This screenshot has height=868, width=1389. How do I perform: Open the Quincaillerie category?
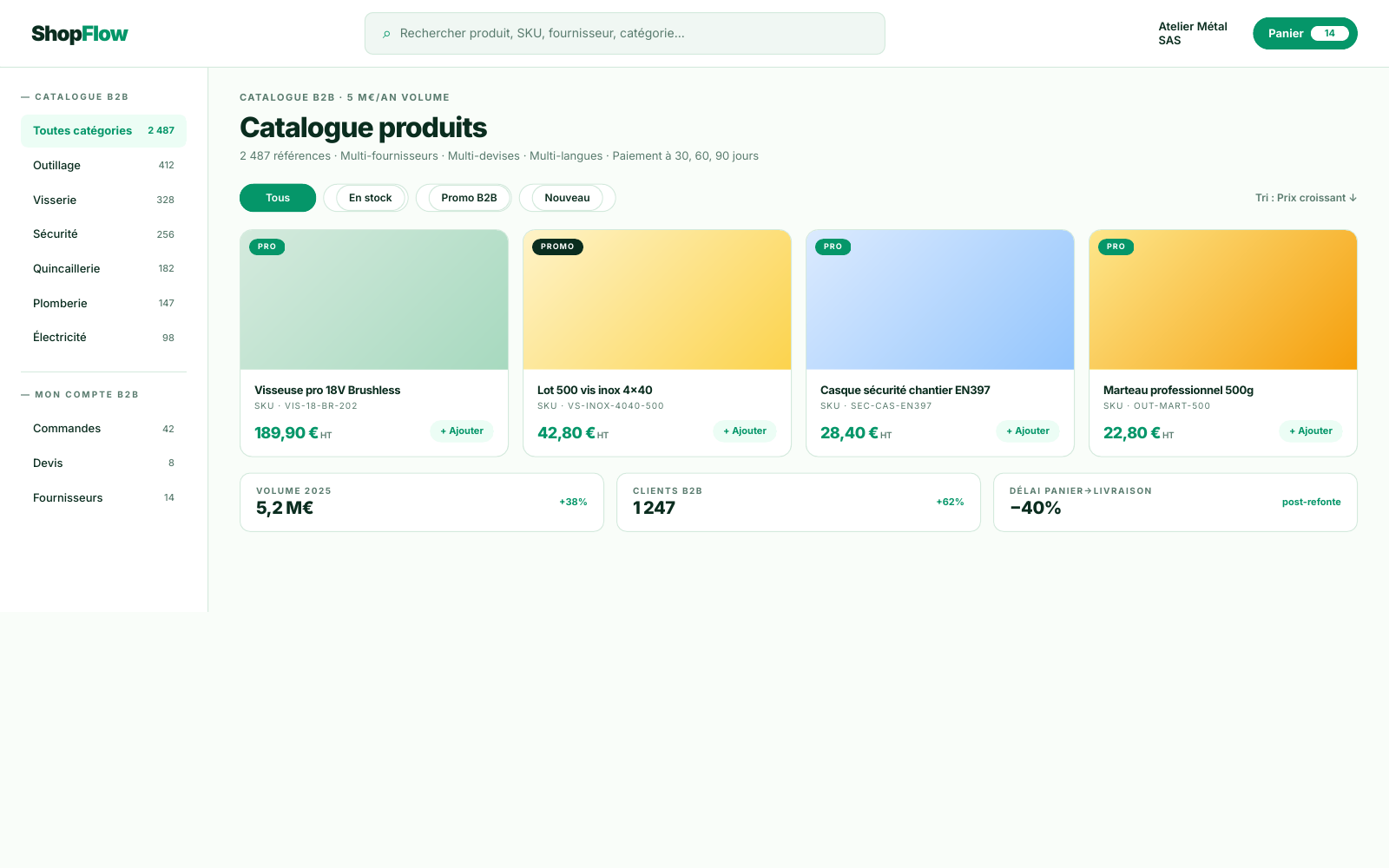(x=103, y=268)
